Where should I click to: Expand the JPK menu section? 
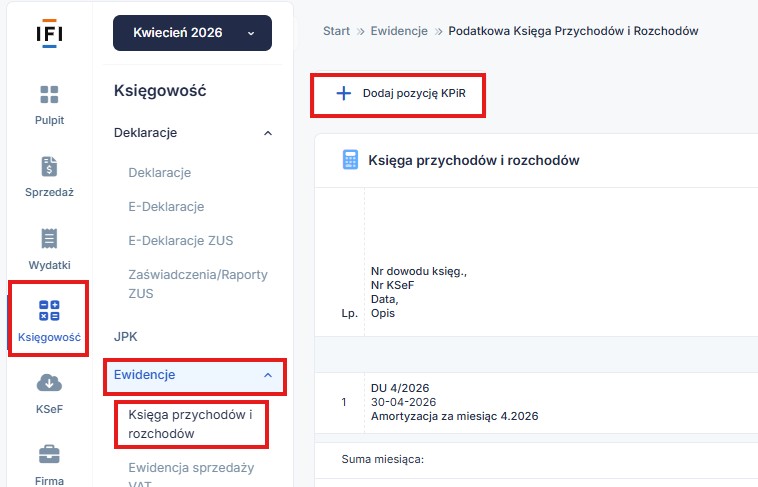pyautogui.click(x=126, y=337)
